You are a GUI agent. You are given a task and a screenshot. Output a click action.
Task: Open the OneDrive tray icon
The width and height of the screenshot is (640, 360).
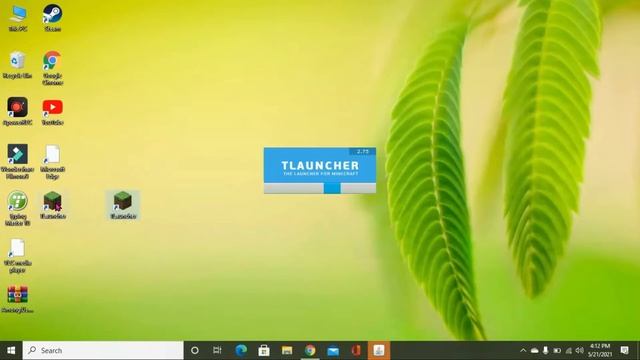534,350
